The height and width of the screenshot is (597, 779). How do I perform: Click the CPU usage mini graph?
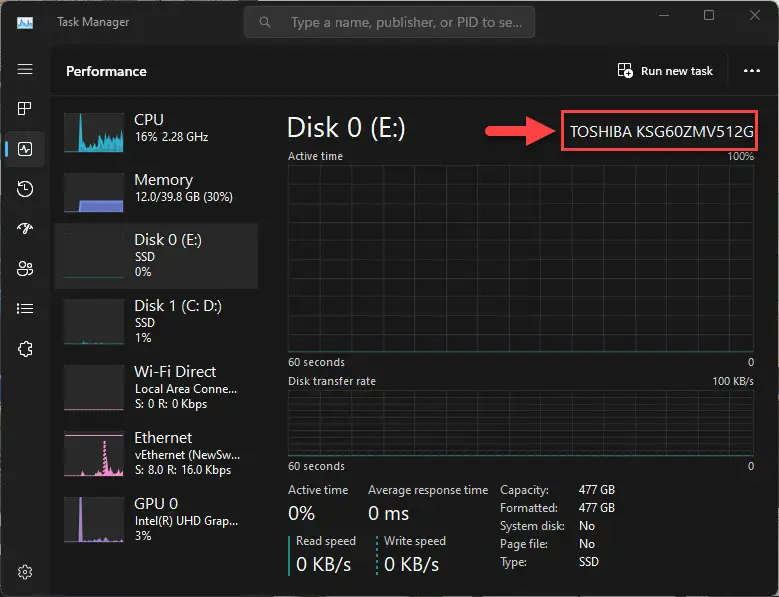(94, 132)
